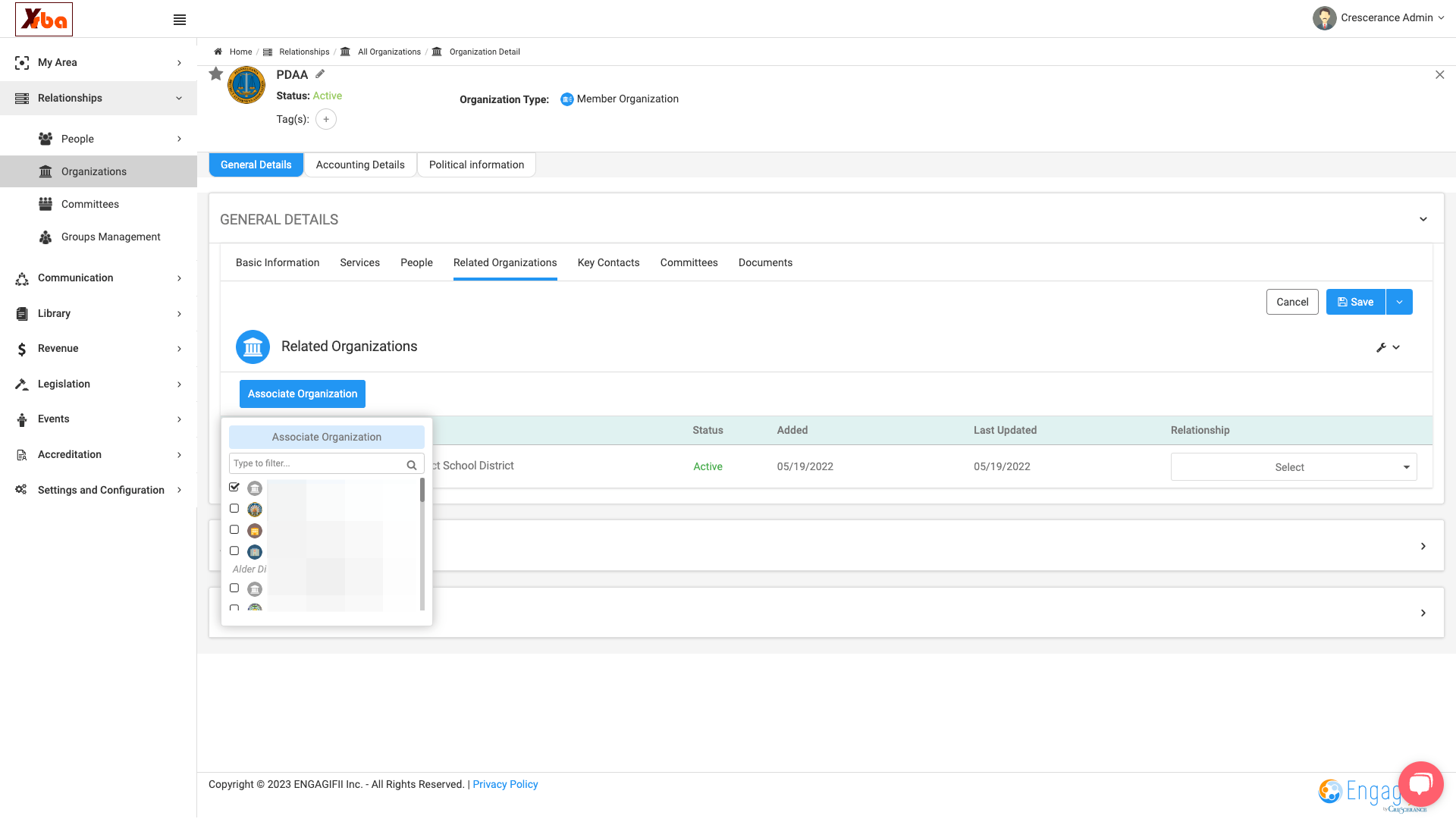Open the Save button dropdown arrow
This screenshot has height=819, width=1456.
[x=1399, y=302]
